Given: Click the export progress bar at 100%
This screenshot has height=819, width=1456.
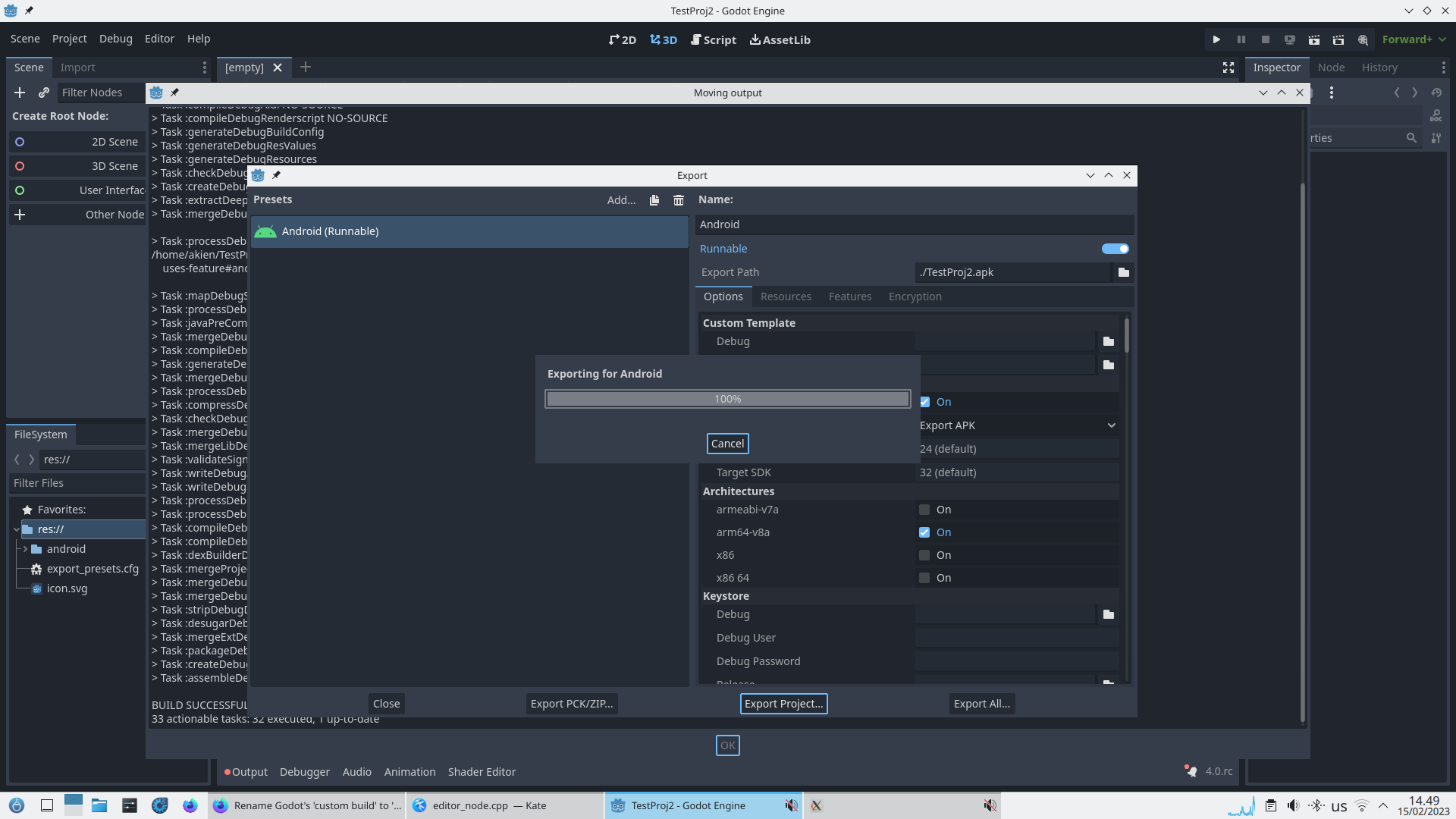Looking at the screenshot, I should (727, 398).
